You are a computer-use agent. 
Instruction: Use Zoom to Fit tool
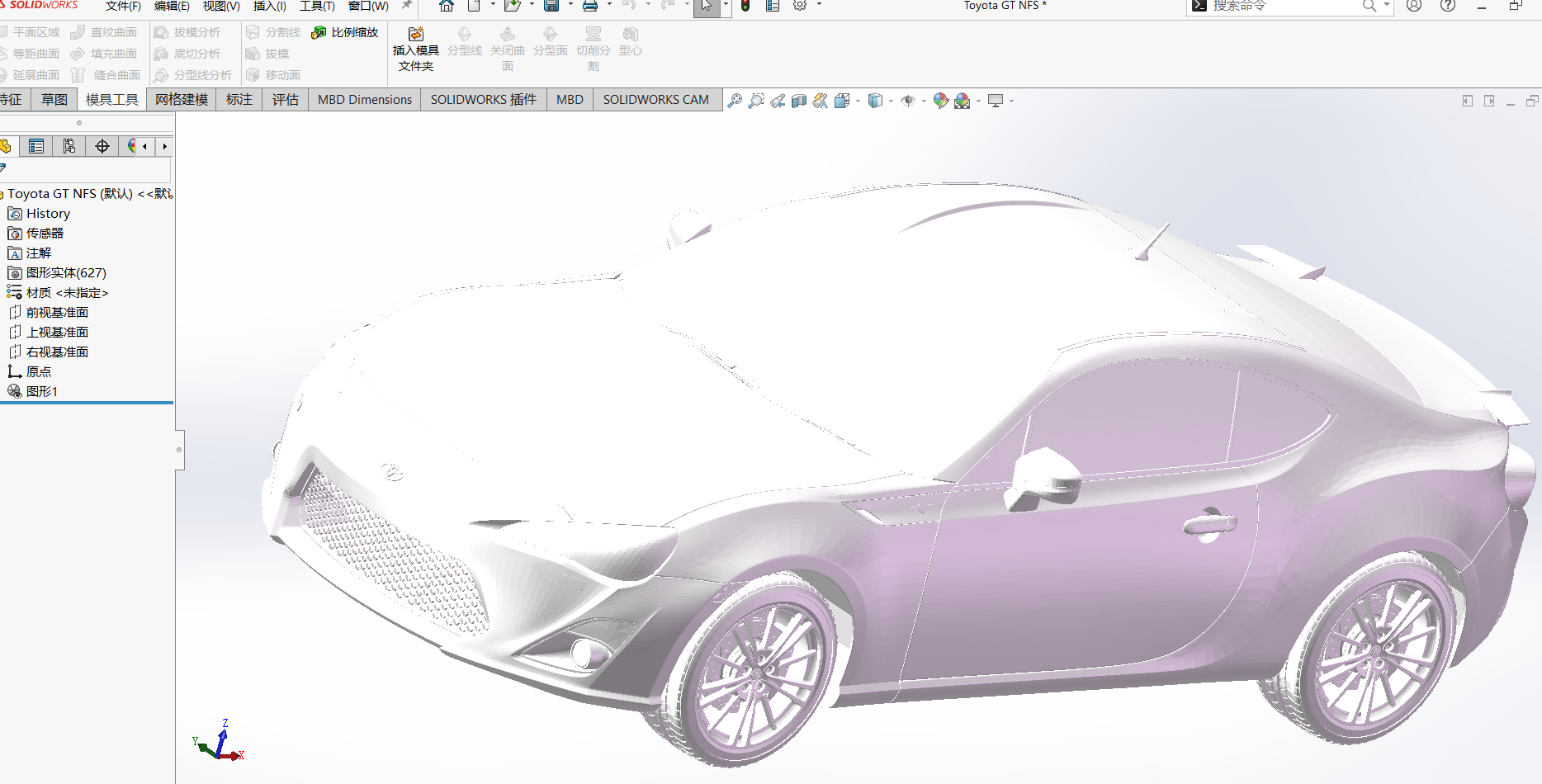click(734, 101)
